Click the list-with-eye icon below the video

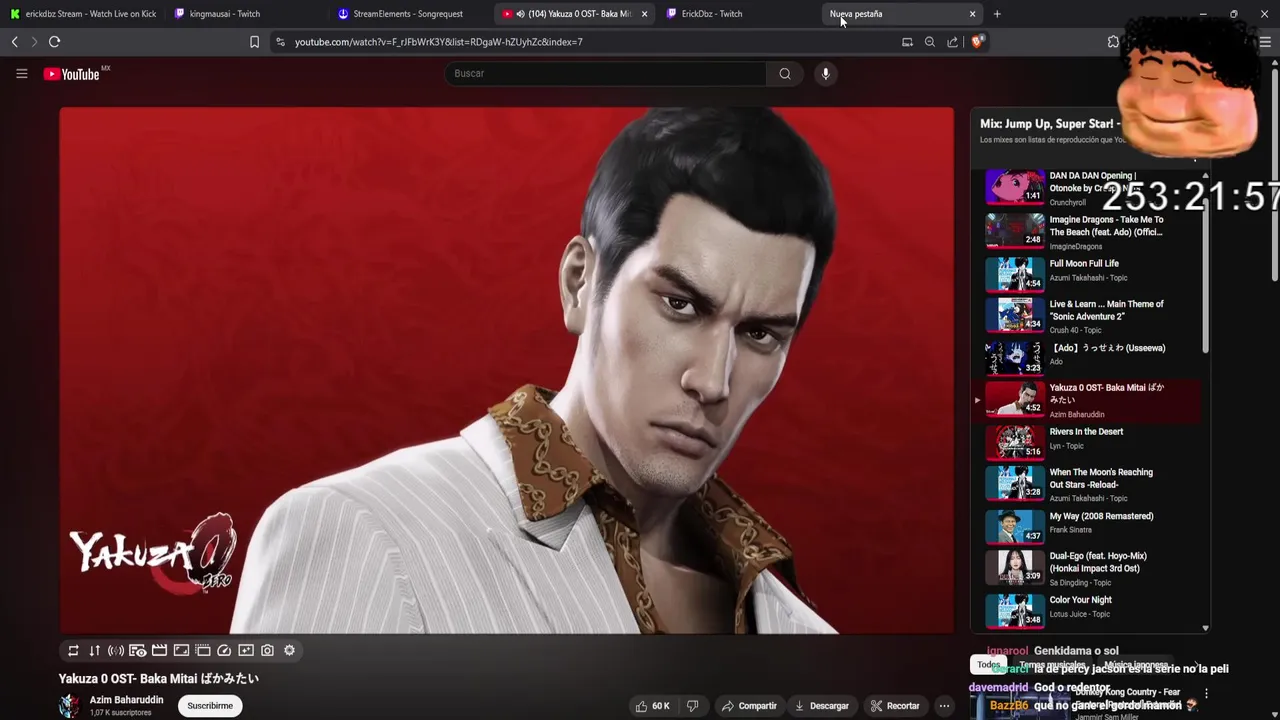point(138,650)
